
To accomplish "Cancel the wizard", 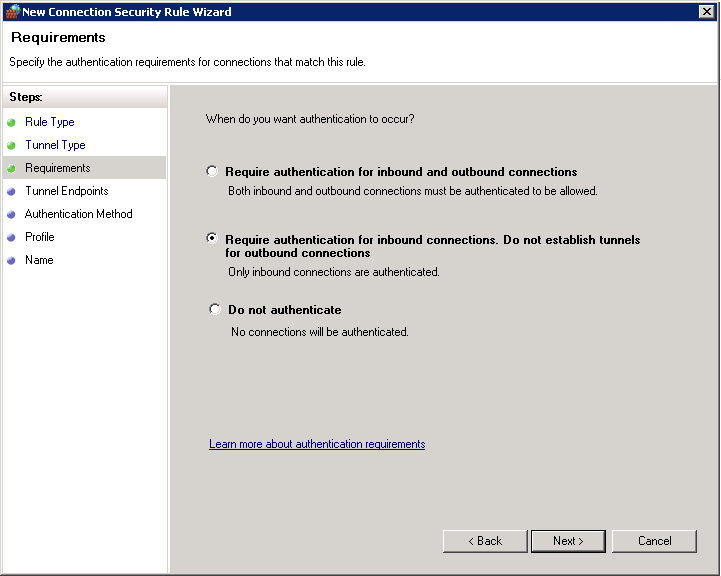I will tap(654, 541).
